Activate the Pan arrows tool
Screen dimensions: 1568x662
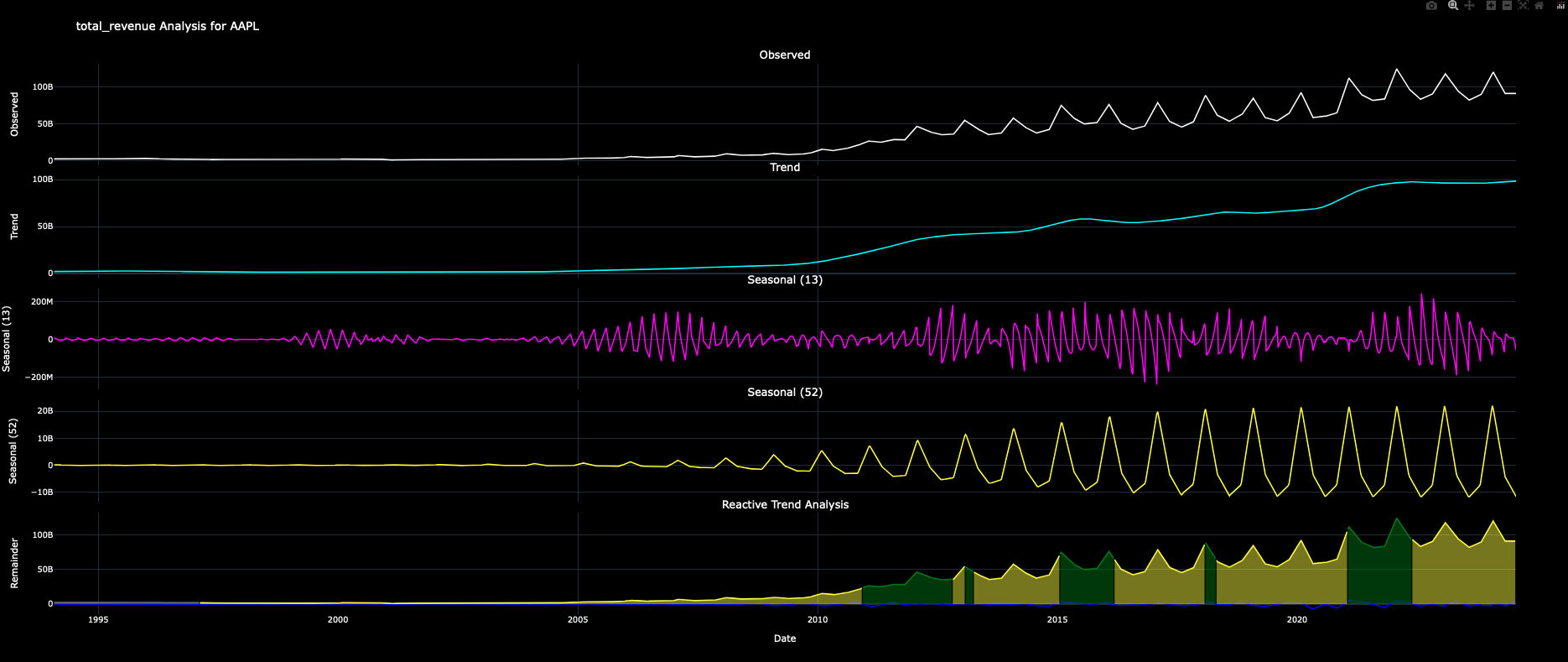1469,6
